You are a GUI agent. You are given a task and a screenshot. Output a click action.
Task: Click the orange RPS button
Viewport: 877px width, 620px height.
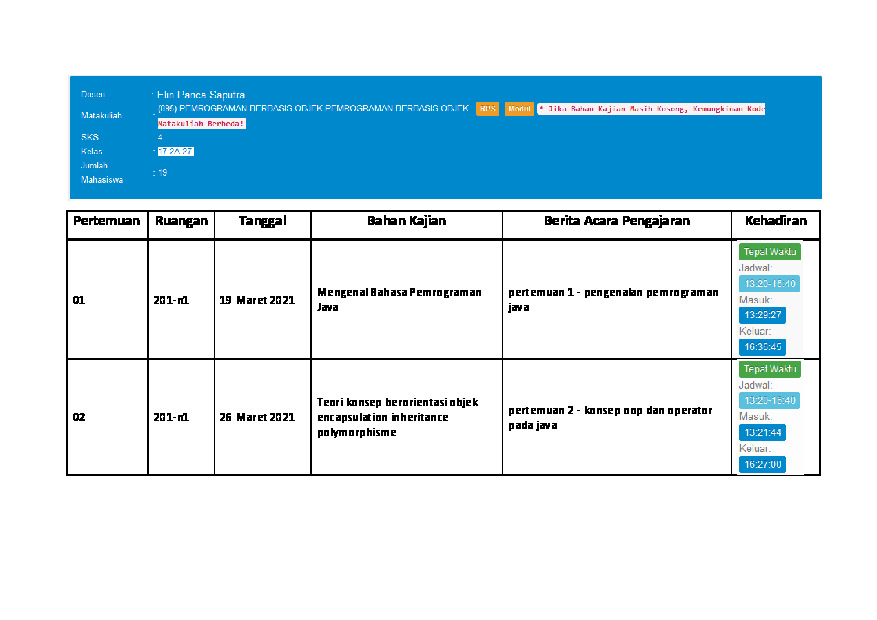coord(487,109)
